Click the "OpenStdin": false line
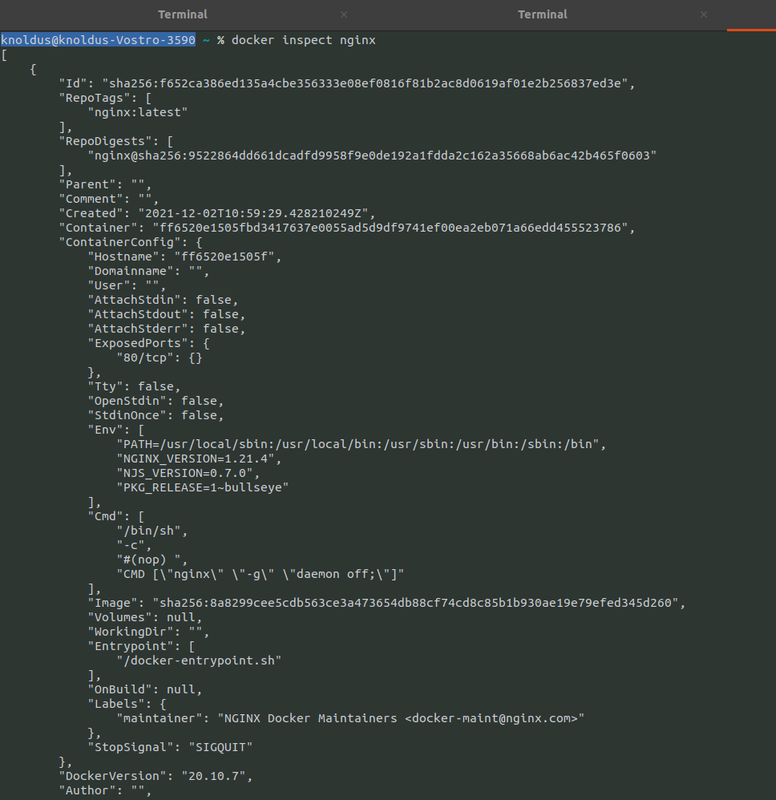This screenshot has height=800, width=776. (156, 401)
